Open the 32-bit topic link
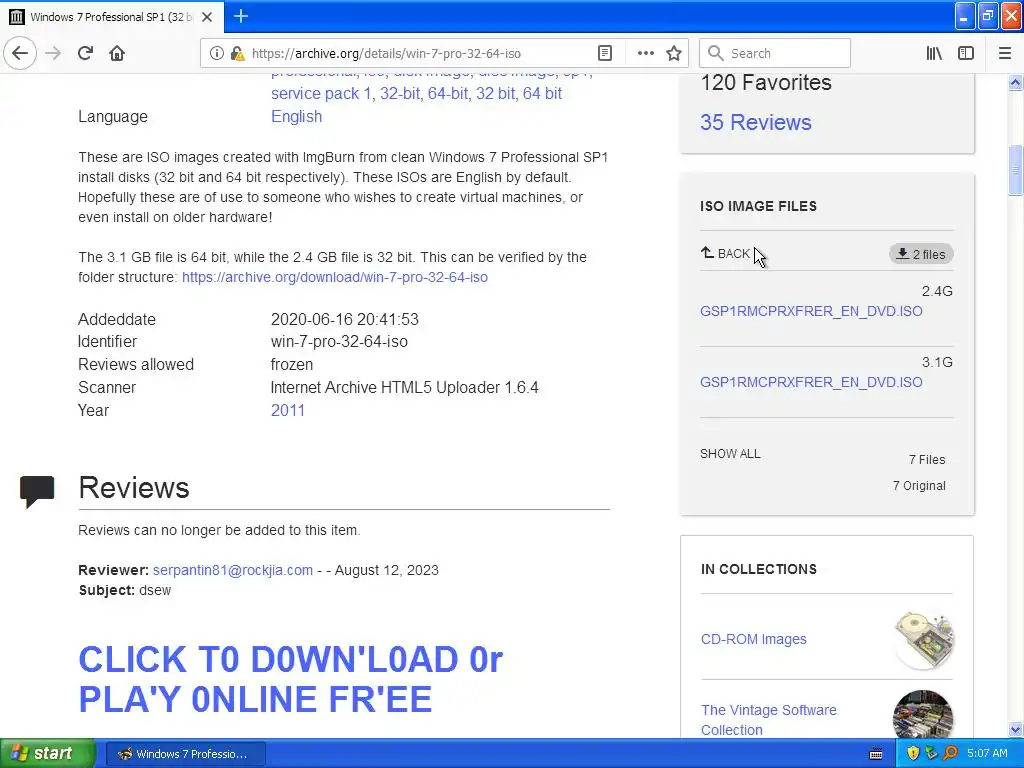1024x768 pixels. tap(400, 93)
